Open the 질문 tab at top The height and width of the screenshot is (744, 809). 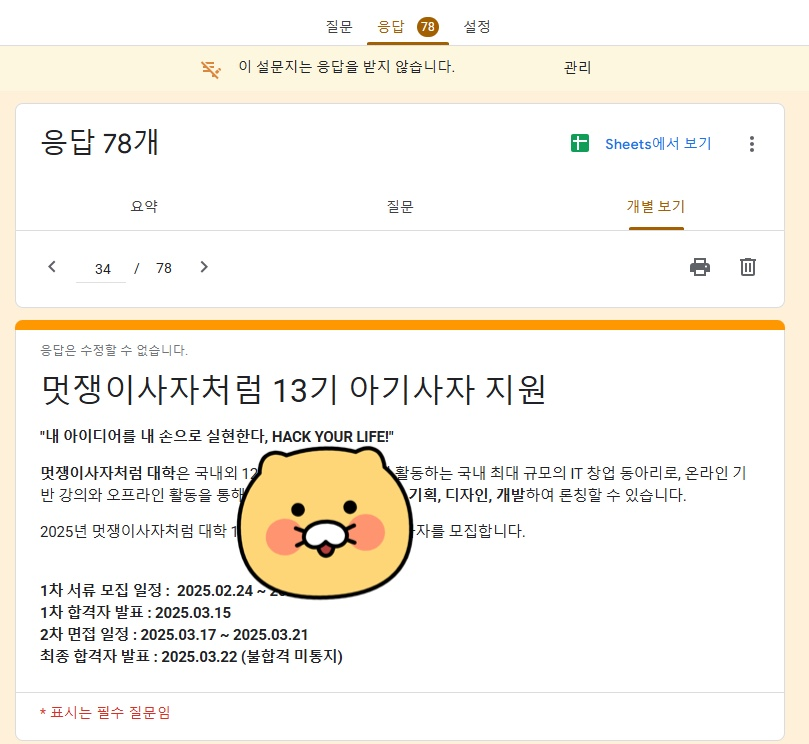pyautogui.click(x=339, y=26)
